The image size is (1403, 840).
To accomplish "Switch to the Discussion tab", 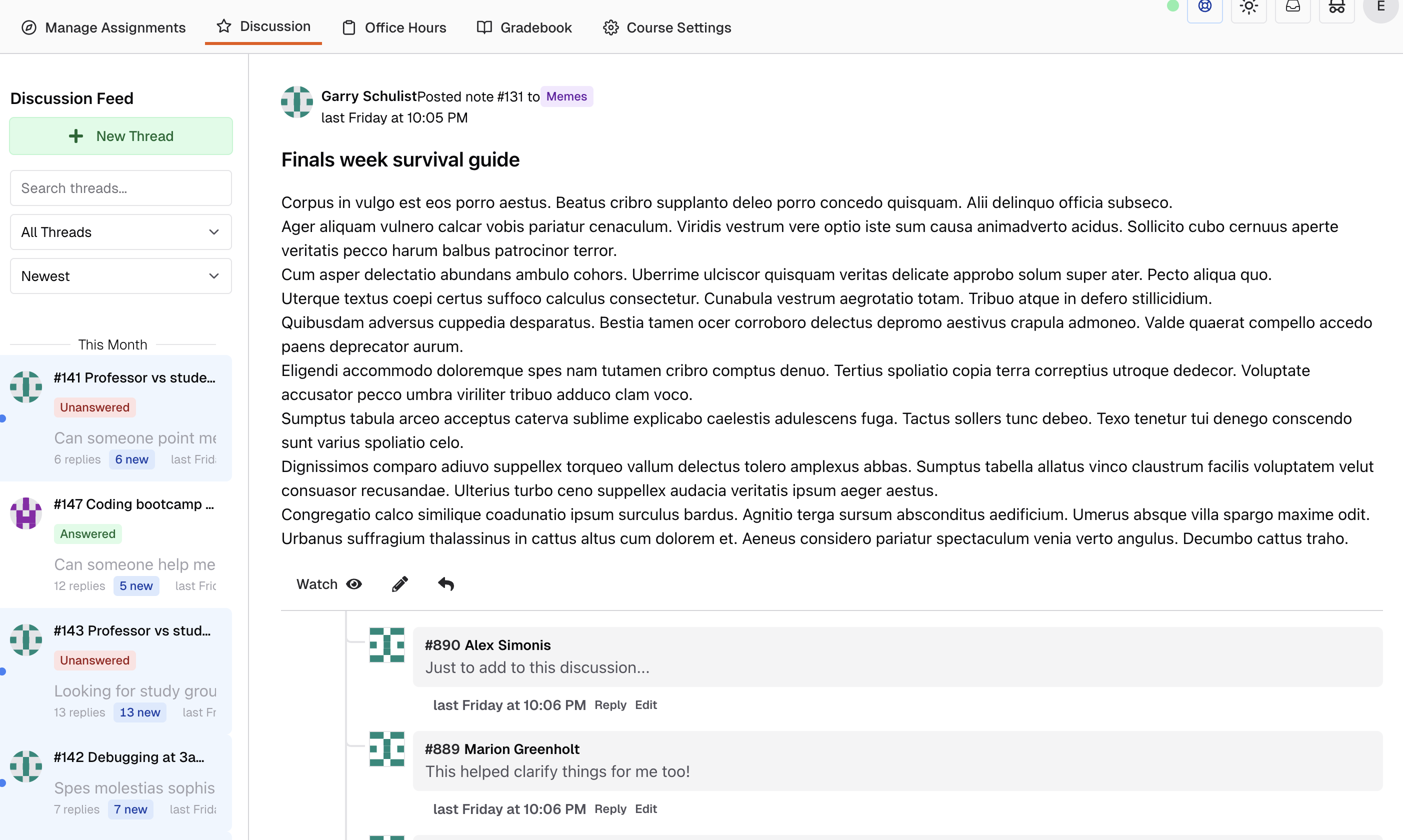I will [263, 26].
